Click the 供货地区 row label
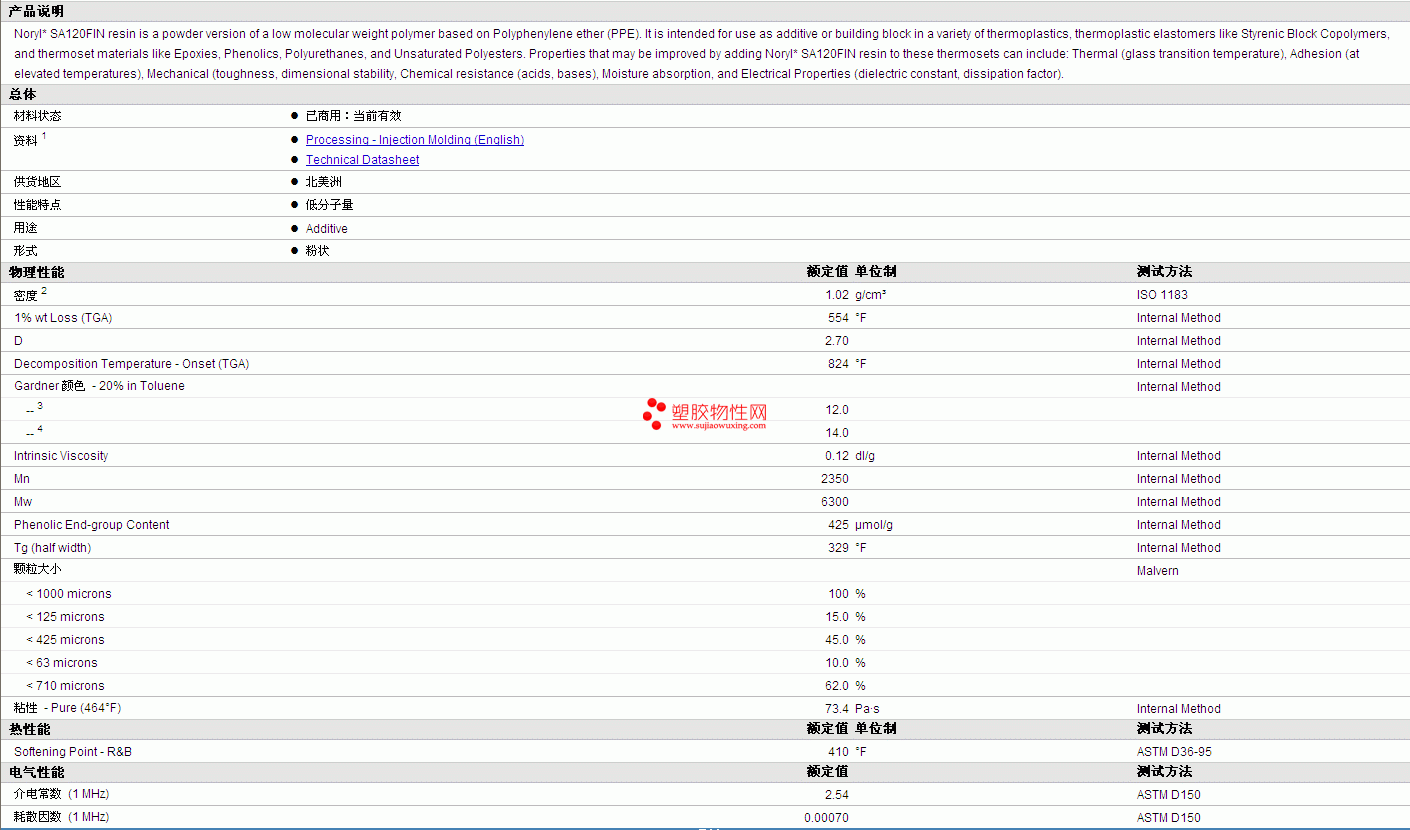Viewport: 1410px width, 830px height. (38, 182)
